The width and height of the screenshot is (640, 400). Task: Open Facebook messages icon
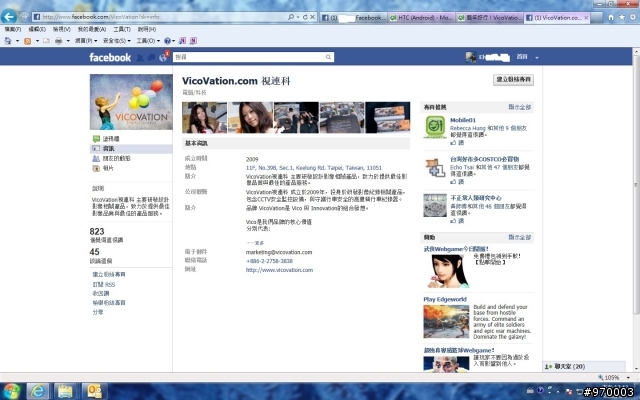(x=151, y=58)
